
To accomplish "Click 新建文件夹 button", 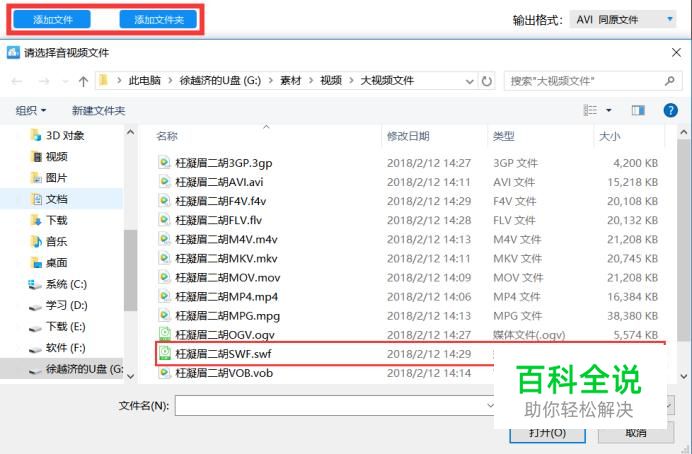I will coord(98,110).
